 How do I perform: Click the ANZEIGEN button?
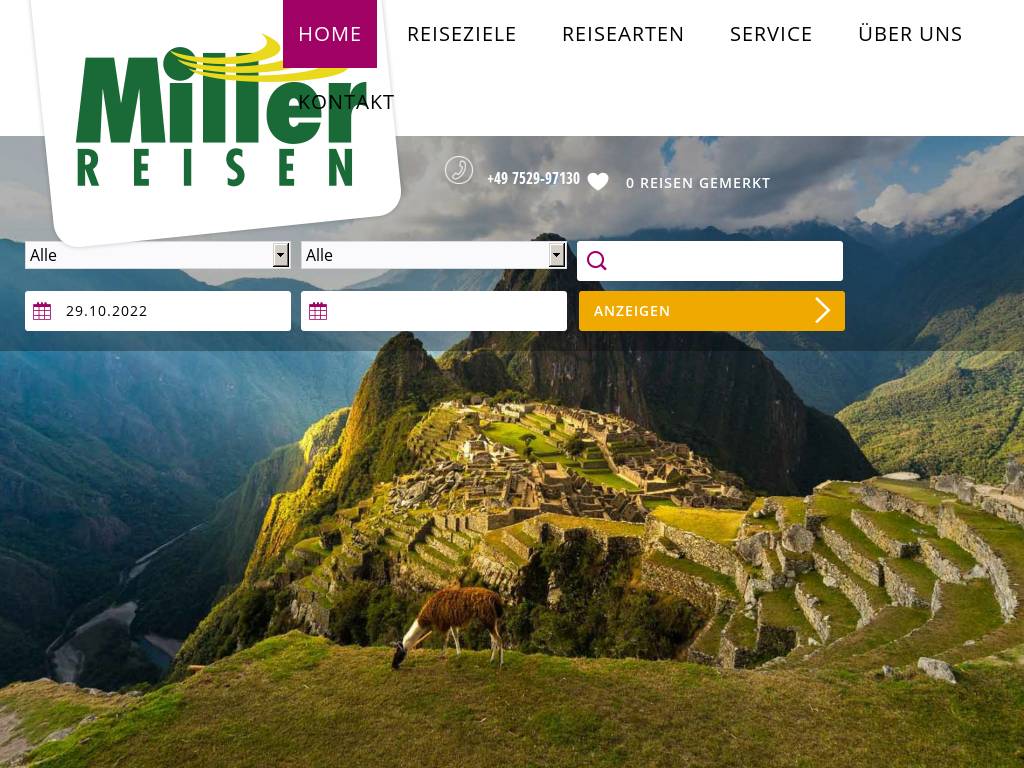click(712, 311)
